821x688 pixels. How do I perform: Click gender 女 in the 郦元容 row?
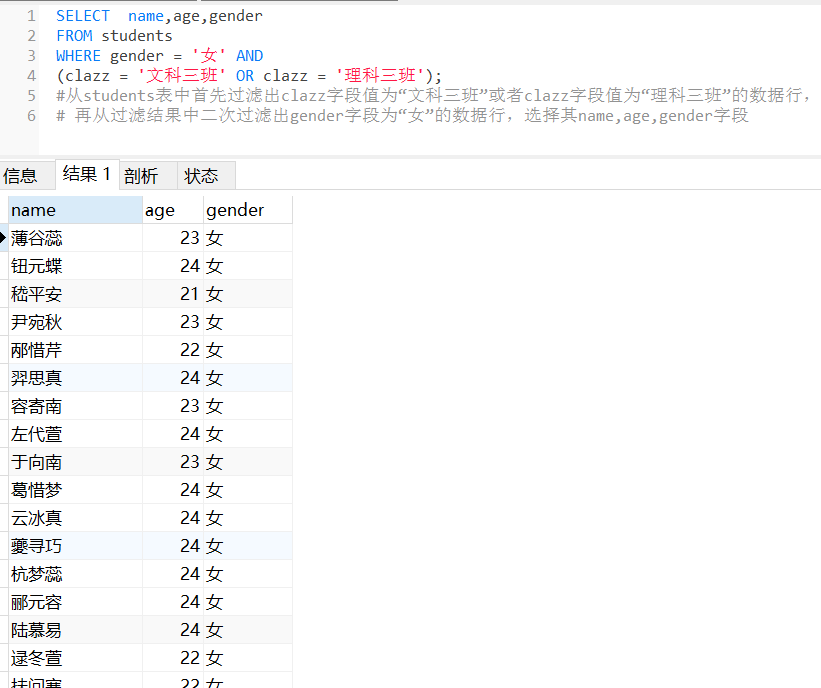(248, 602)
